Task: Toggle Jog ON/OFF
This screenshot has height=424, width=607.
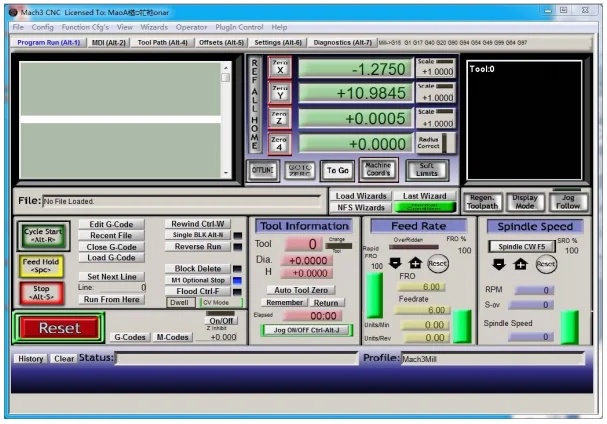Action: 307,330
